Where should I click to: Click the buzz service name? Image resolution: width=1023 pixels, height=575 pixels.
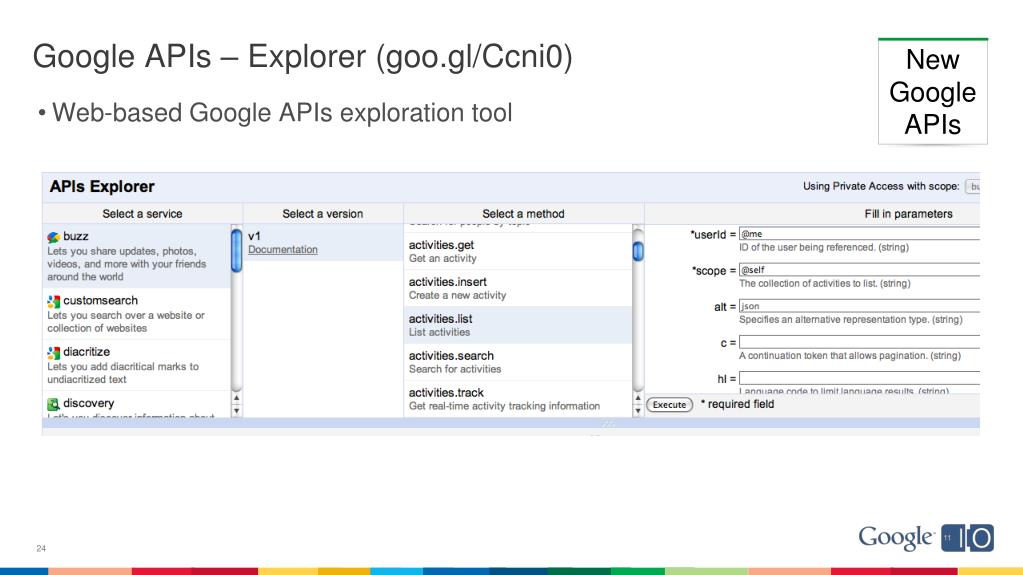[x=76, y=236]
